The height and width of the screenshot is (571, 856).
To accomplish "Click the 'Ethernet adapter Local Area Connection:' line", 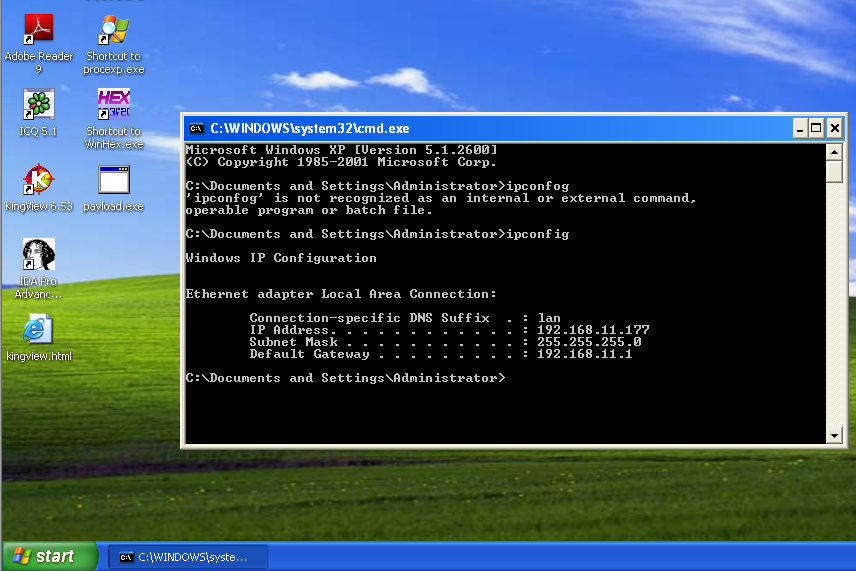I will point(341,294).
